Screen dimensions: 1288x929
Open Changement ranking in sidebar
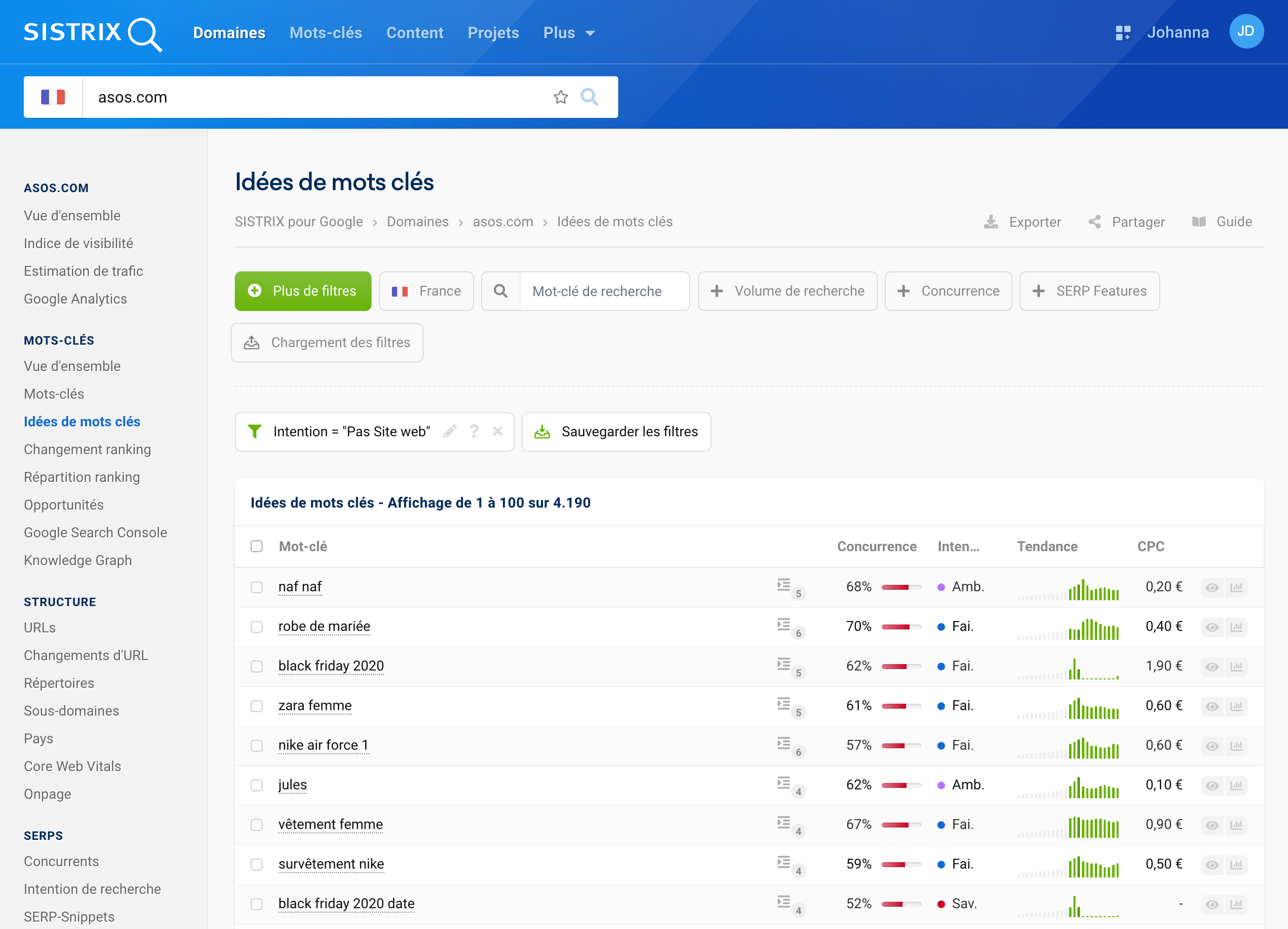click(88, 449)
